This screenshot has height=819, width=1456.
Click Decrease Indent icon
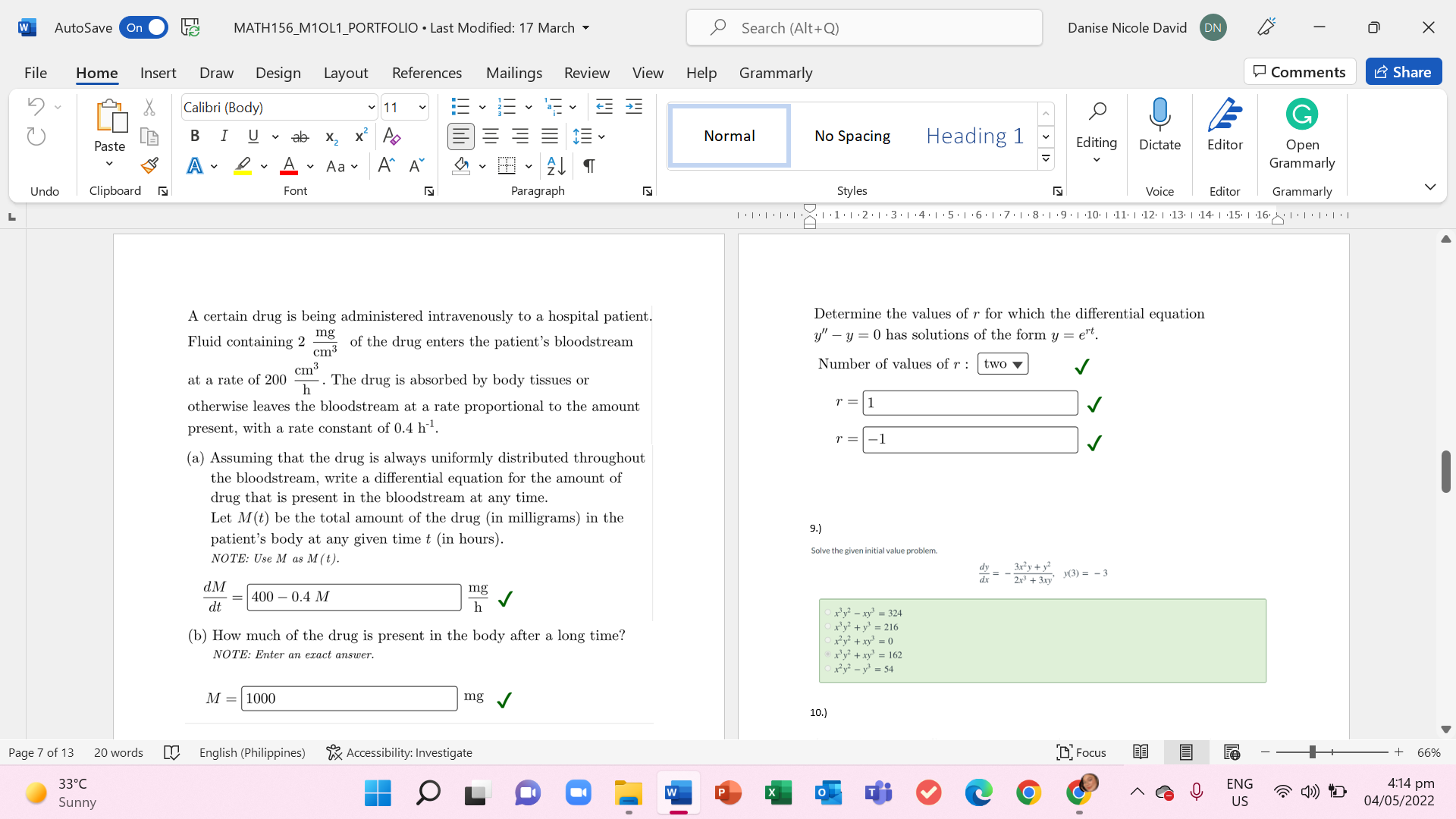pyautogui.click(x=604, y=106)
